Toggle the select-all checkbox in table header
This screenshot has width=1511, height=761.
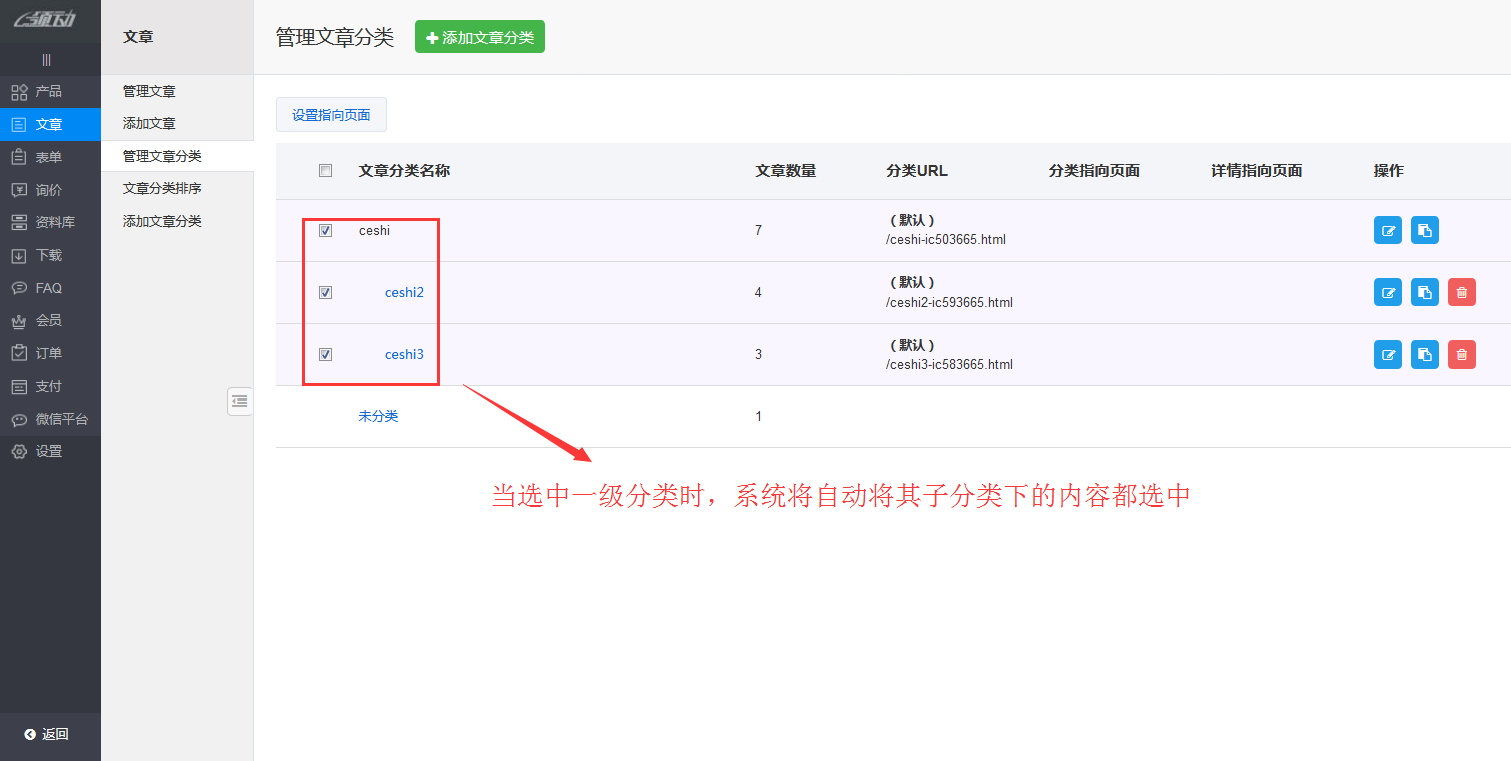point(325,171)
